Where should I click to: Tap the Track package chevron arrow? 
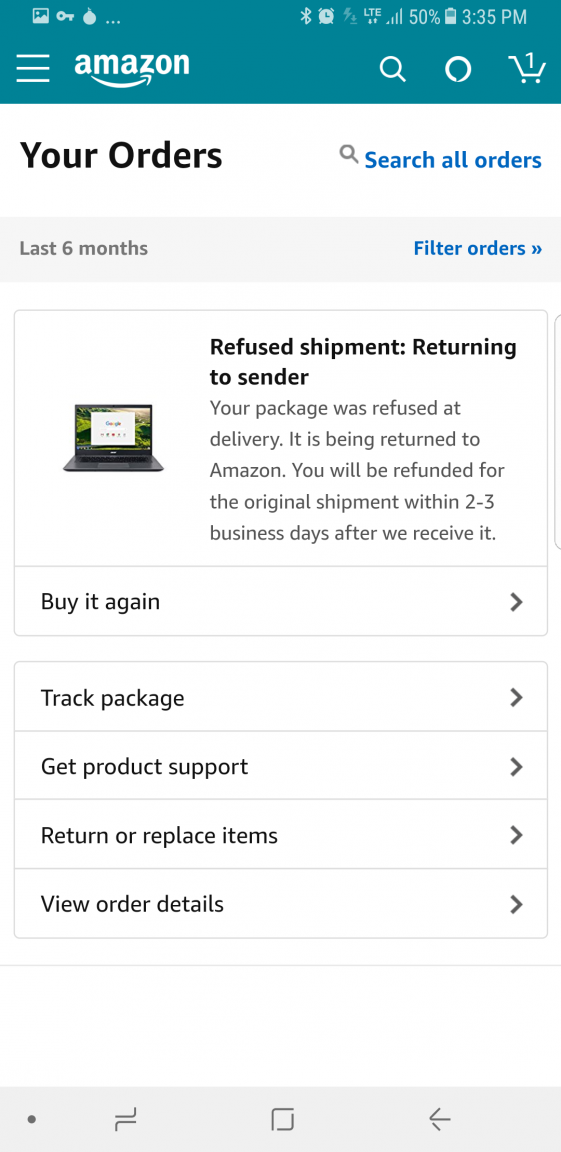tap(516, 697)
